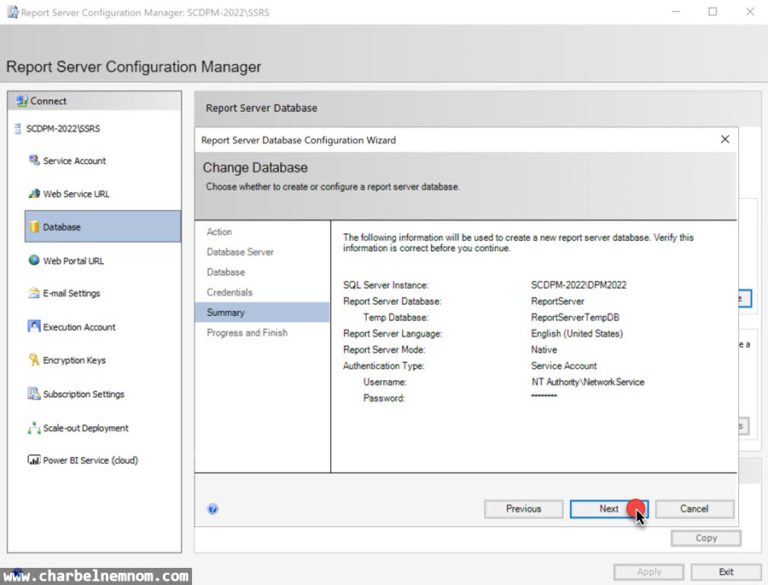Select the Database wizard step
This screenshot has height=585, width=768.
[x=226, y=272]
